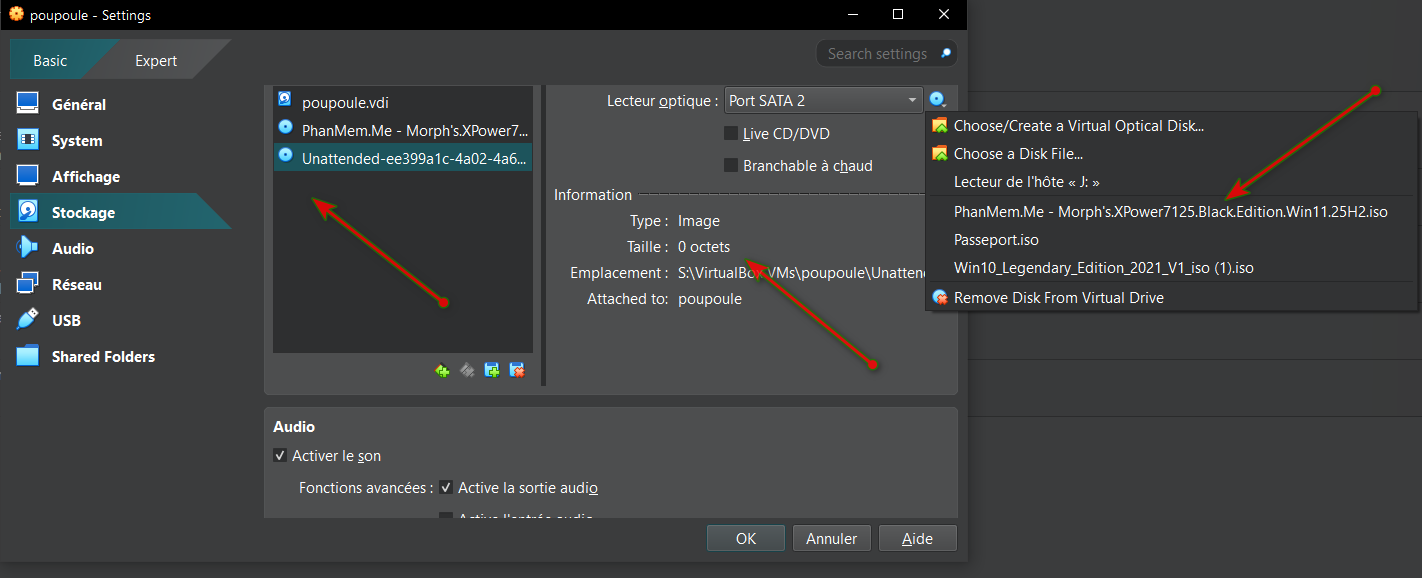Select Choose a Disk File menu entry

click(x=1018, y=154)
